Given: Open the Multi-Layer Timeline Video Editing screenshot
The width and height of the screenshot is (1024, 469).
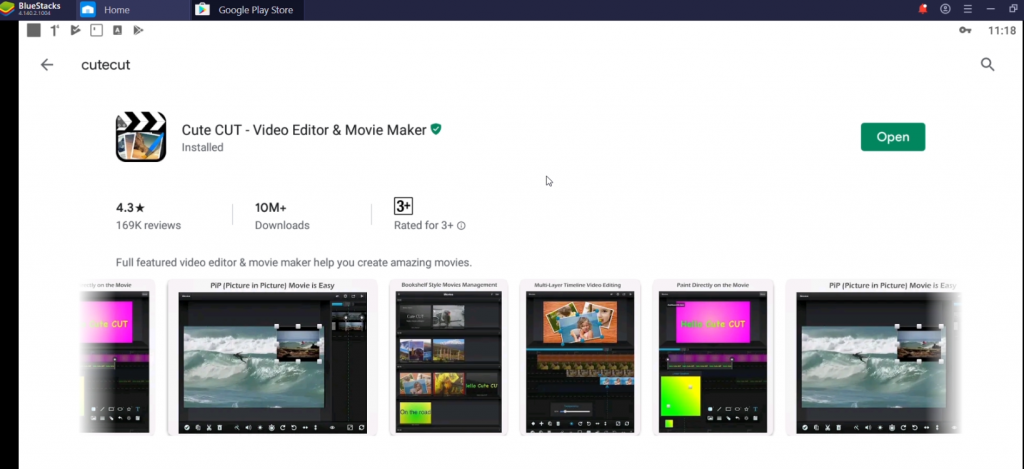Looking at the screenshot, I should [x=580, y=357].
